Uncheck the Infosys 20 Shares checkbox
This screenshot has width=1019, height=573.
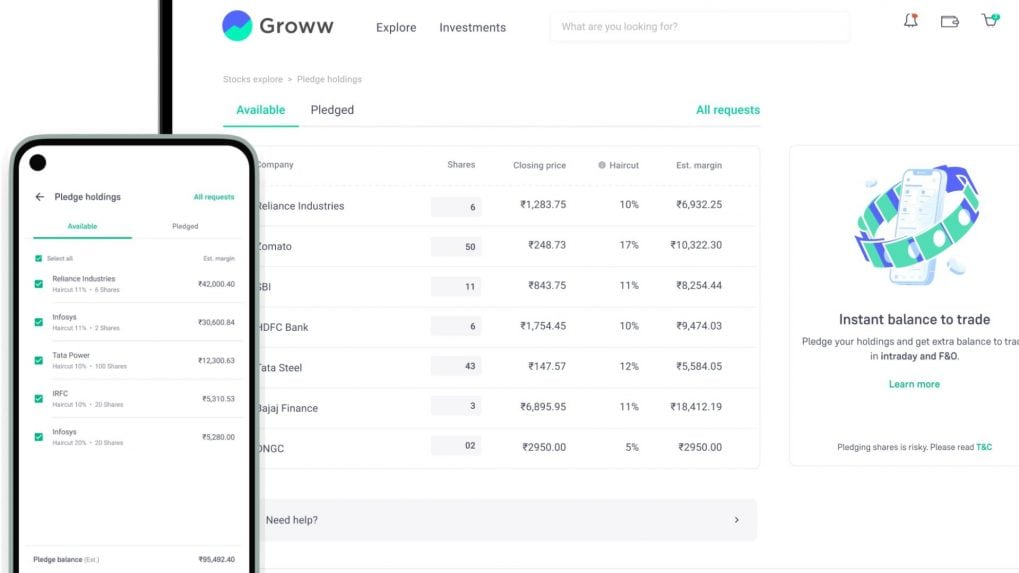coord(38,437)
